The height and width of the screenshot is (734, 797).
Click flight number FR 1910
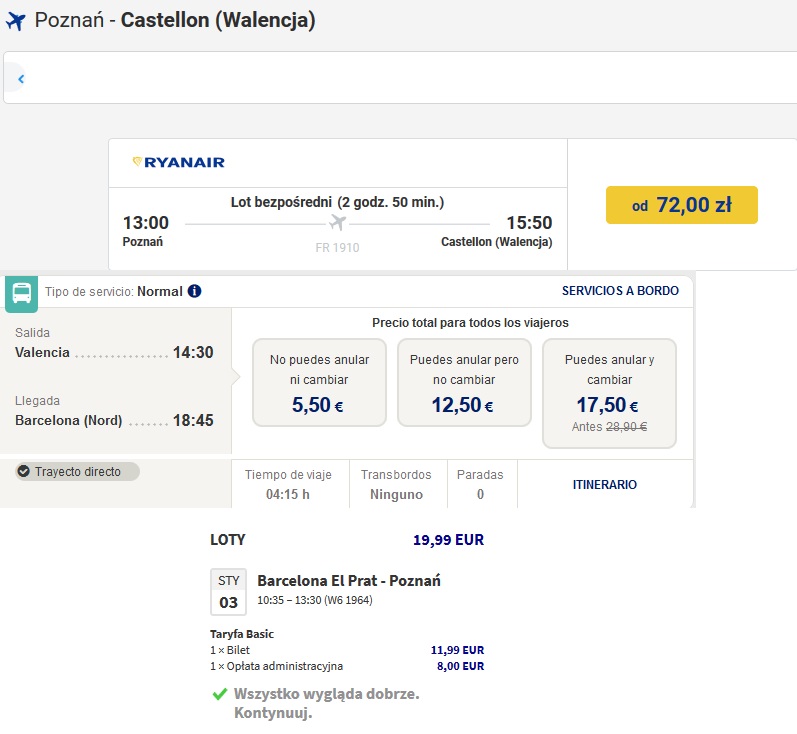pos(337,248)
